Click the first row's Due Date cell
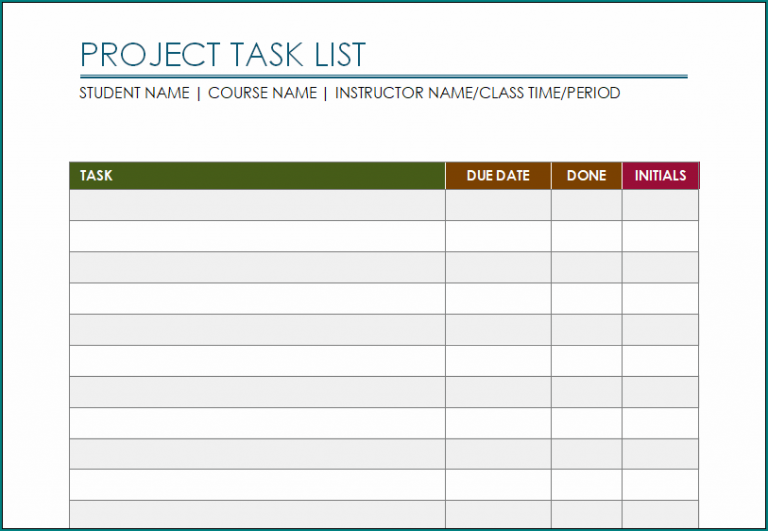This screenshot has height=531, width=768. [498, 205]
